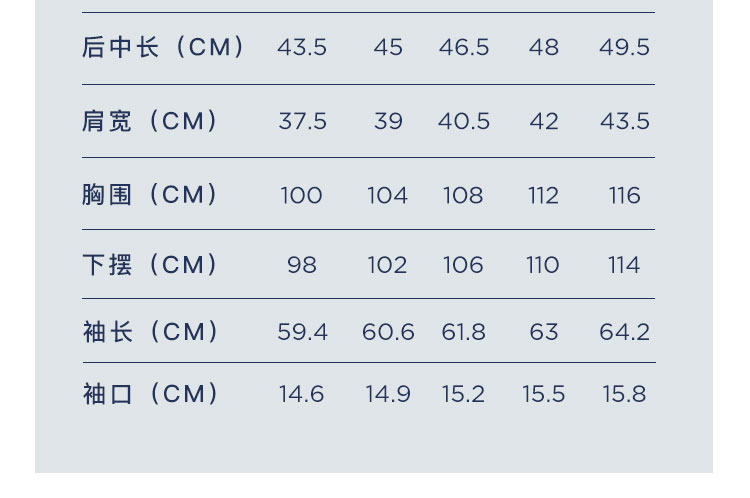750x498 pixels.
Task: Select the 肩宽 (CM) row label
Action: [150, 121]
